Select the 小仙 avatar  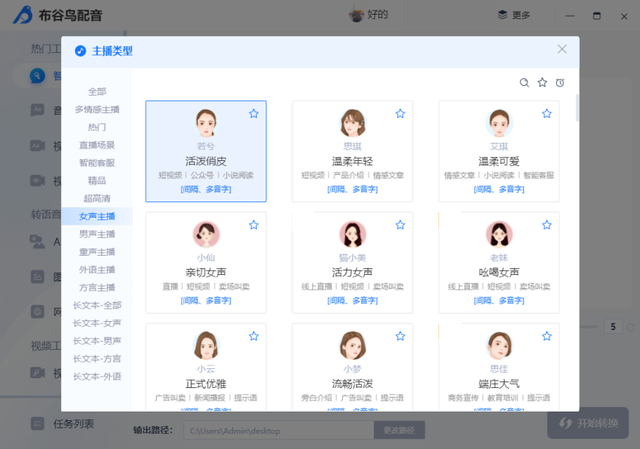(206, 234)
